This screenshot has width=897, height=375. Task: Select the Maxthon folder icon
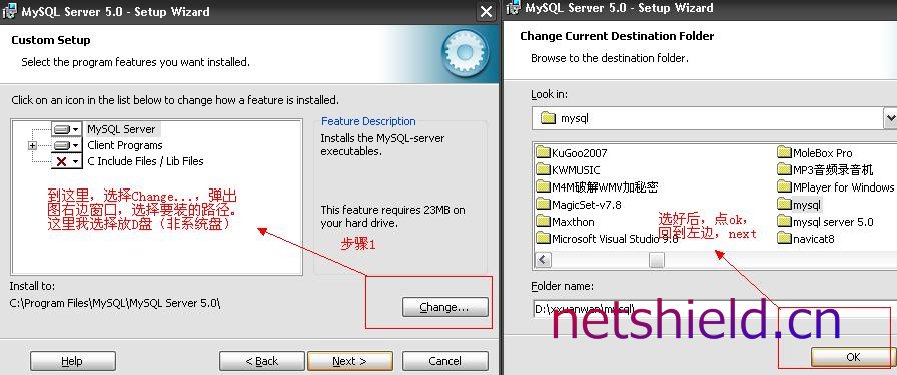543,221
